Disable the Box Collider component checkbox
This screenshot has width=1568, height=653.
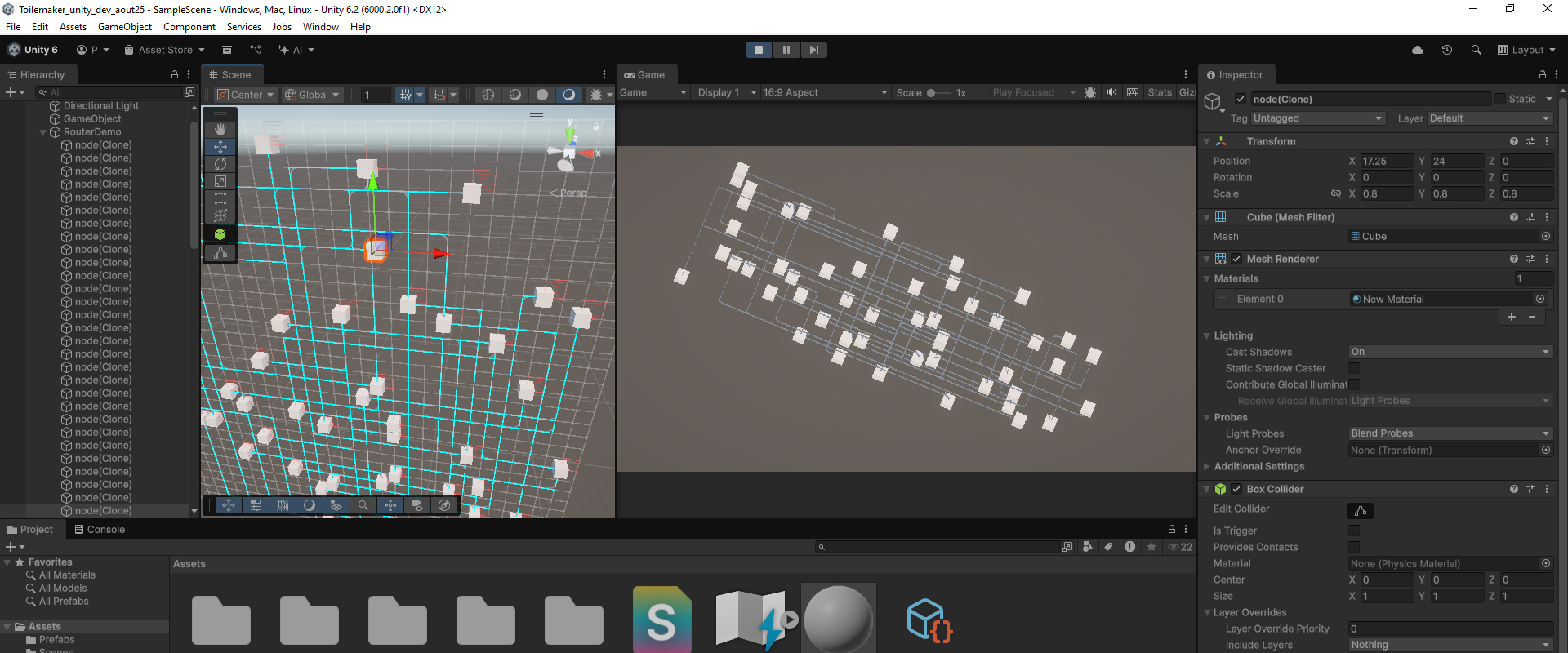point(1236,489)
